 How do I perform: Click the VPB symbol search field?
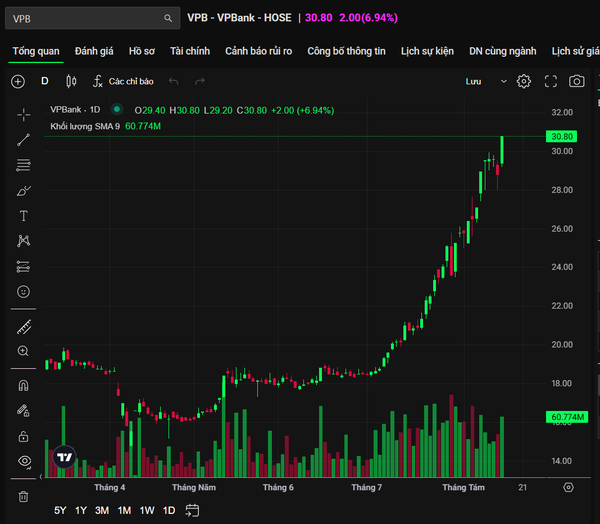(92, 18)
